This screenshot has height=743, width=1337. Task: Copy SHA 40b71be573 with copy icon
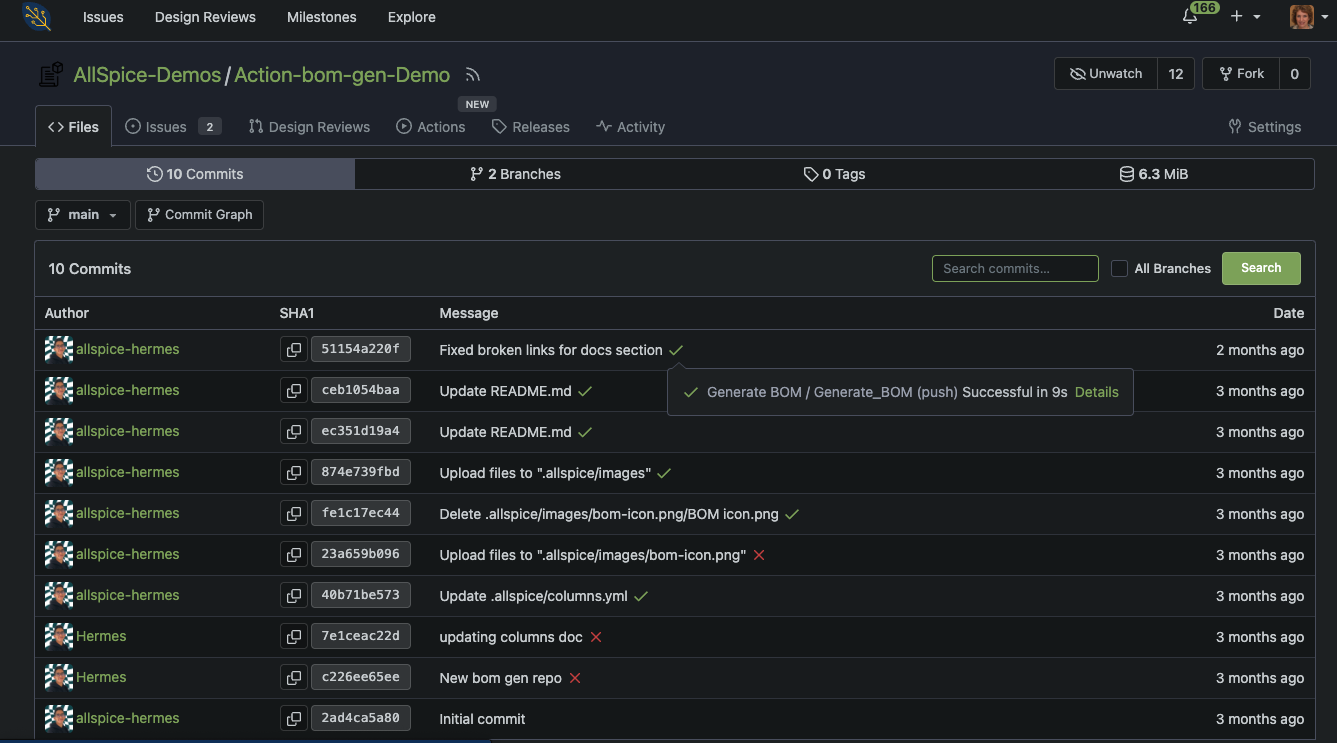tap(294, 596)
